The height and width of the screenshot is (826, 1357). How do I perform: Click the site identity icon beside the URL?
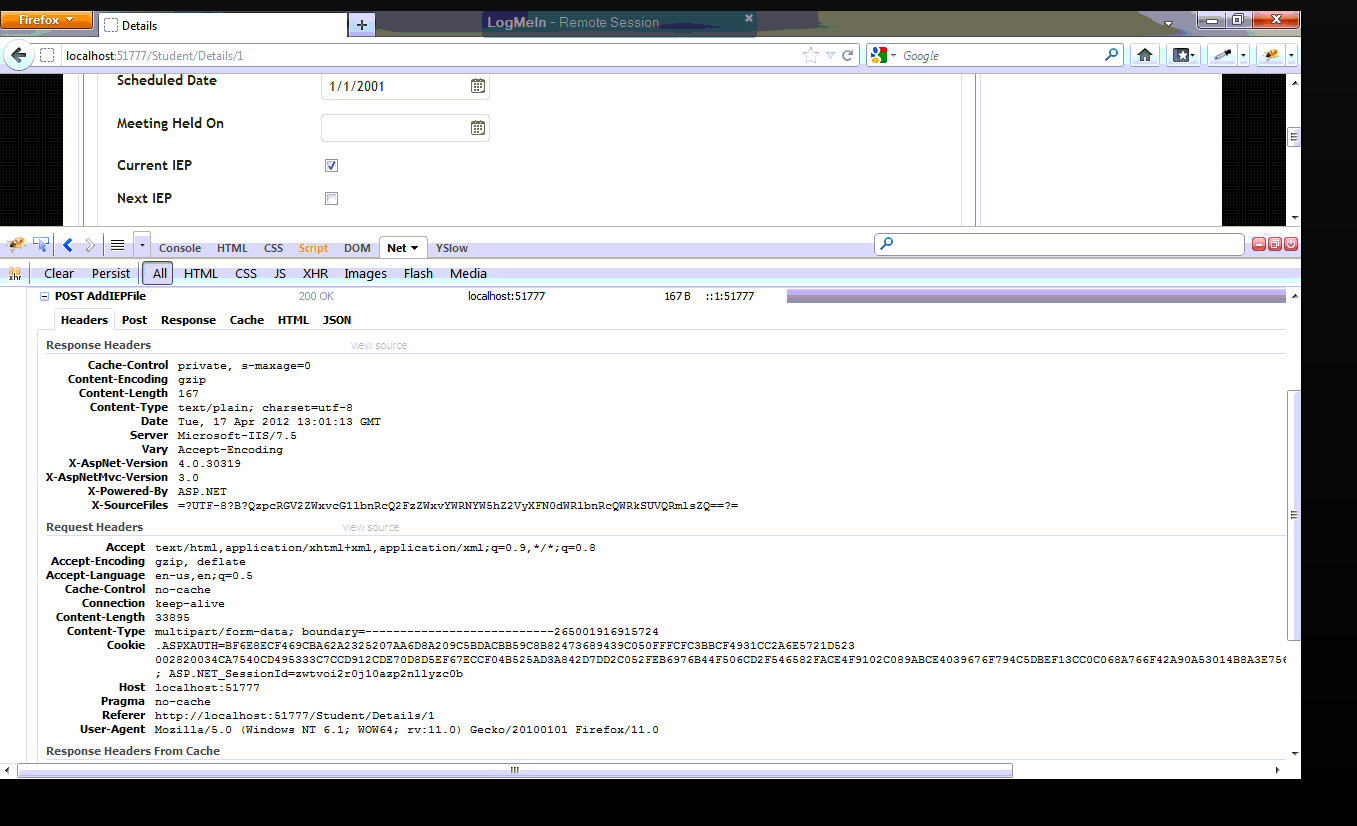pyautogui.click(x=47, y=56)
